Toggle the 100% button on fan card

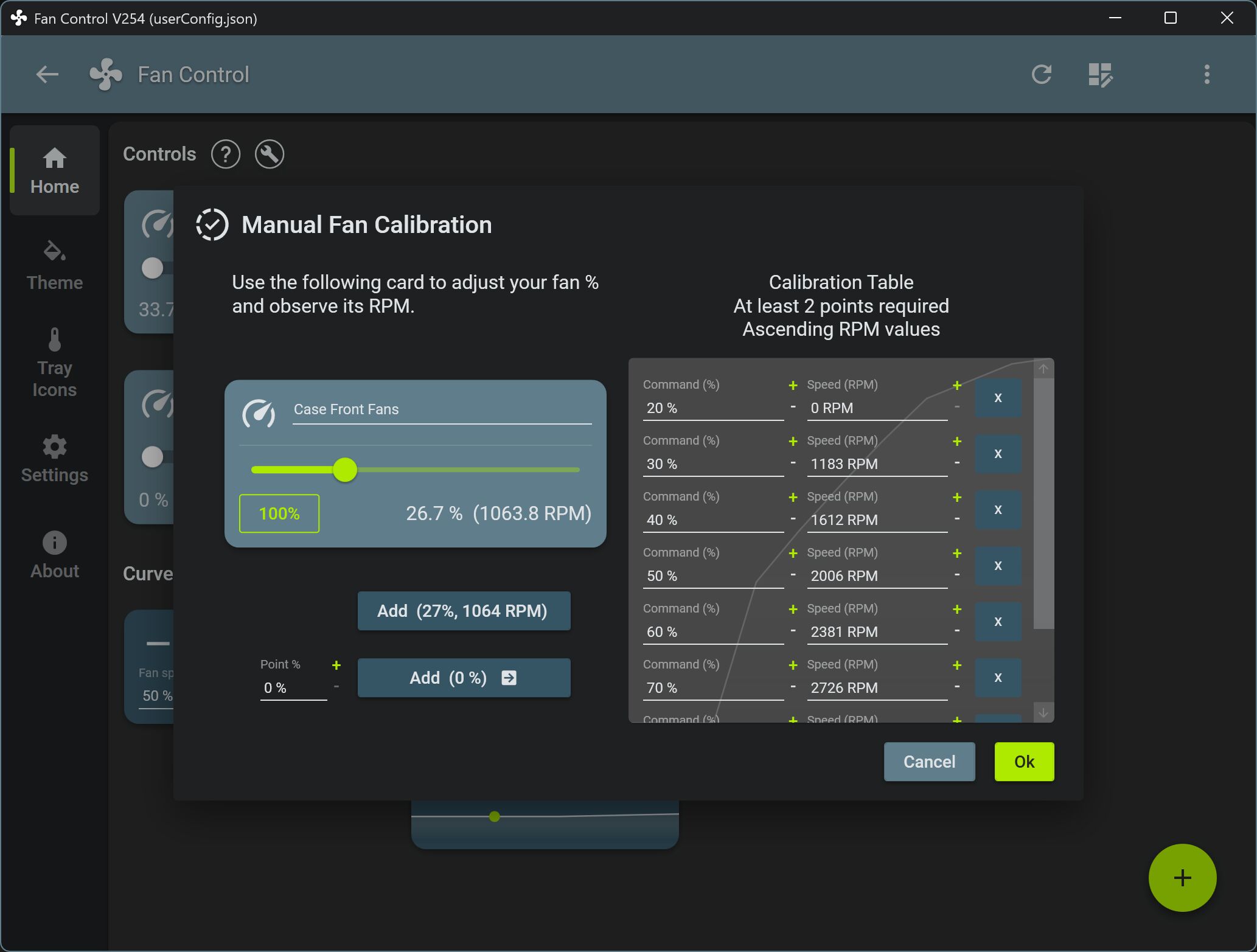click(x=279, y=513)
